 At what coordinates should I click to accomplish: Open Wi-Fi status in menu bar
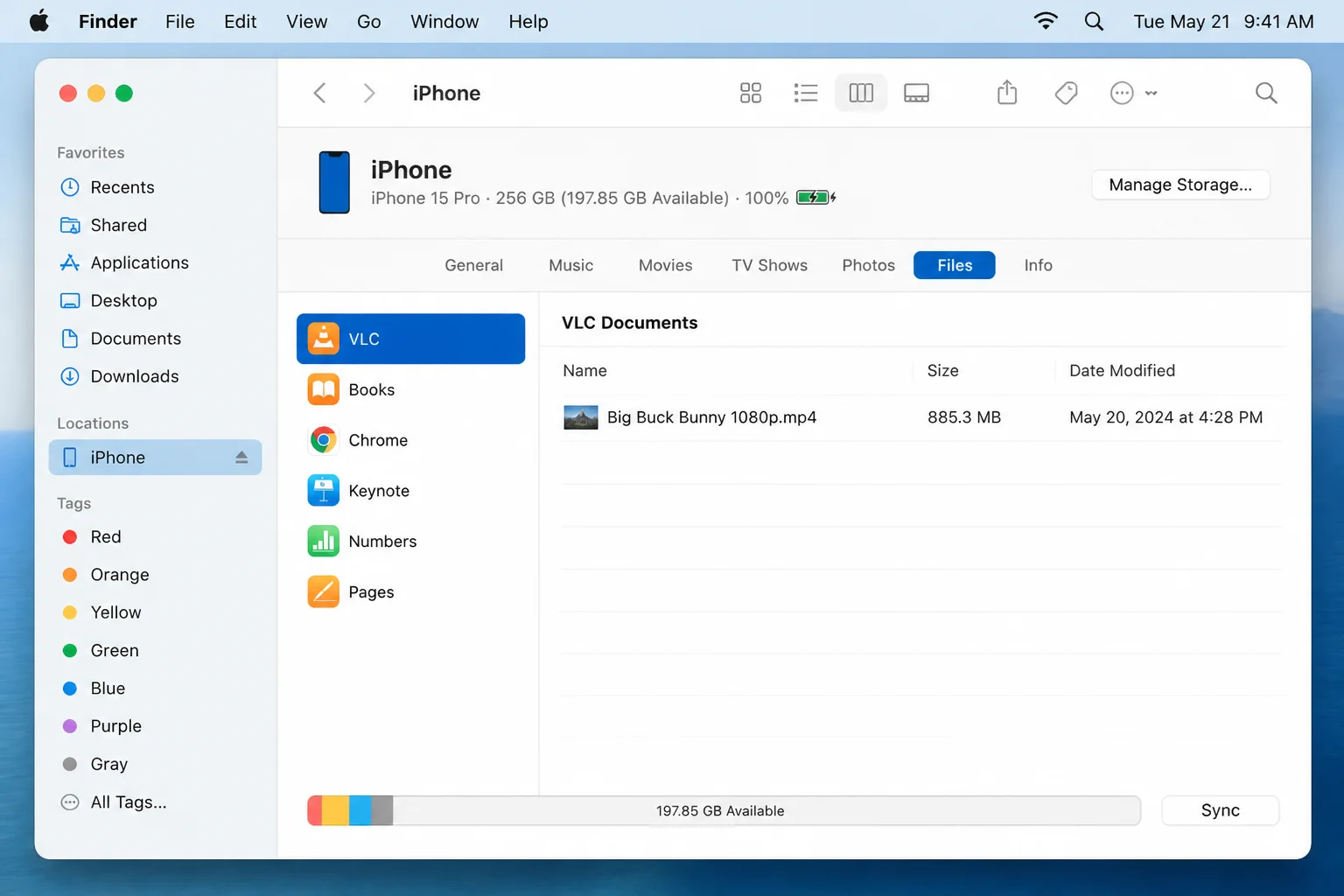(1046, 21)
